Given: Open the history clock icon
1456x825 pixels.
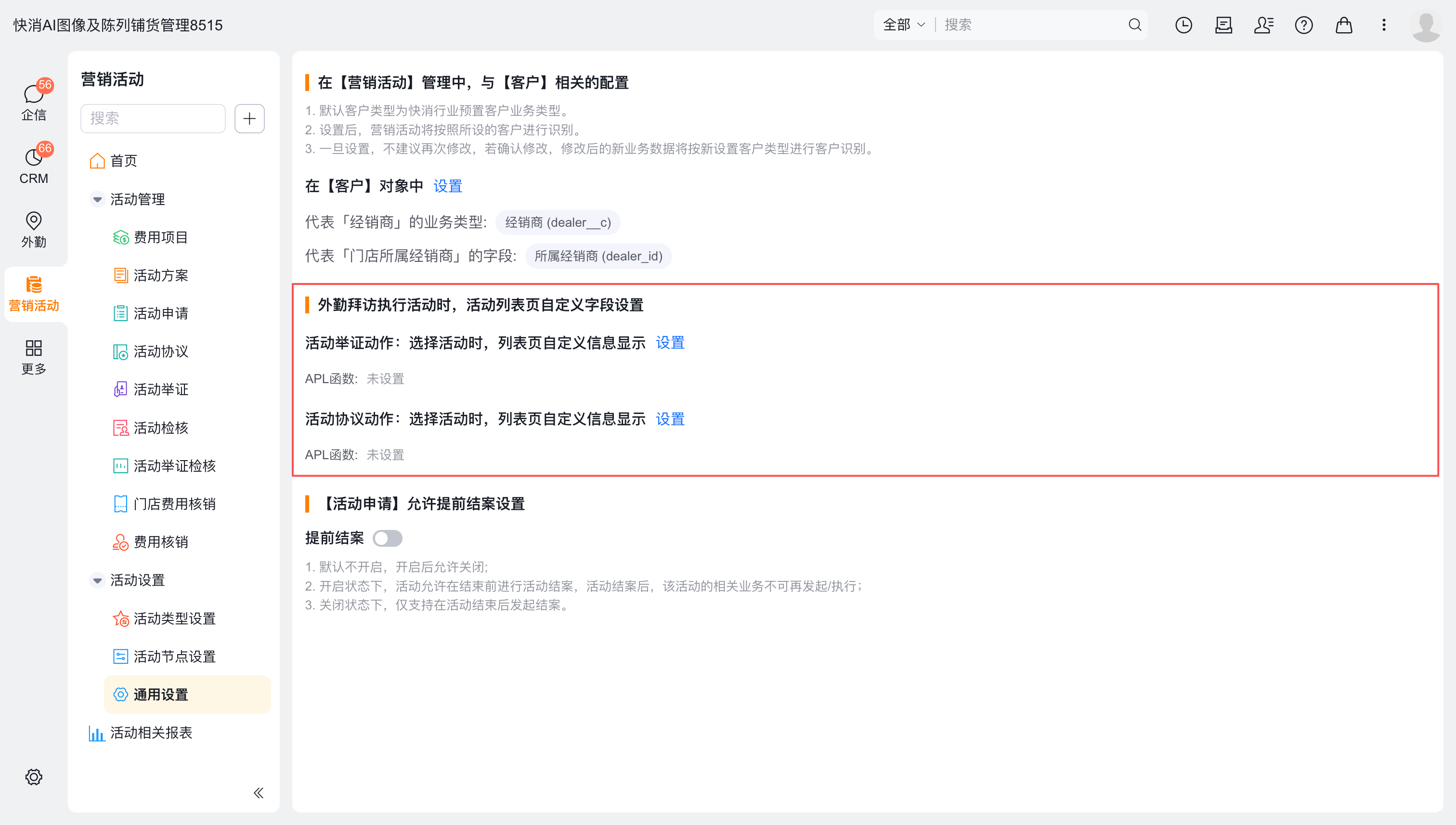Looking at the screenshot, I should tap(1183, 25).
